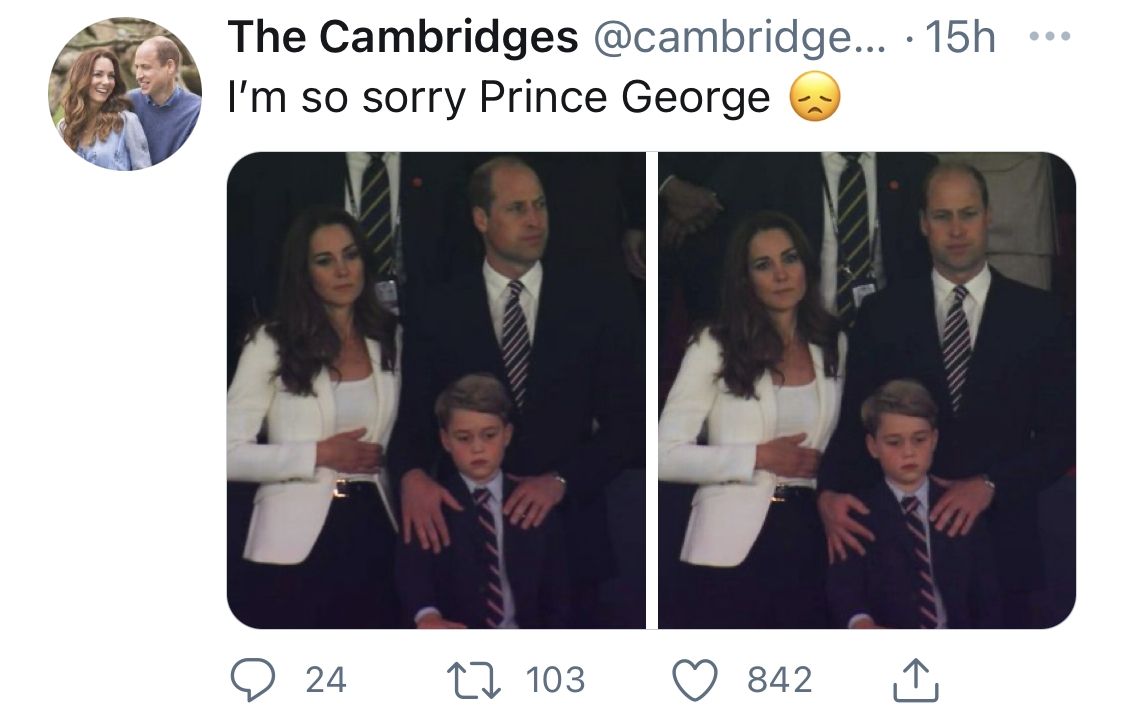
Task: Click the reply count 24
Action: (x=325, y=680)
